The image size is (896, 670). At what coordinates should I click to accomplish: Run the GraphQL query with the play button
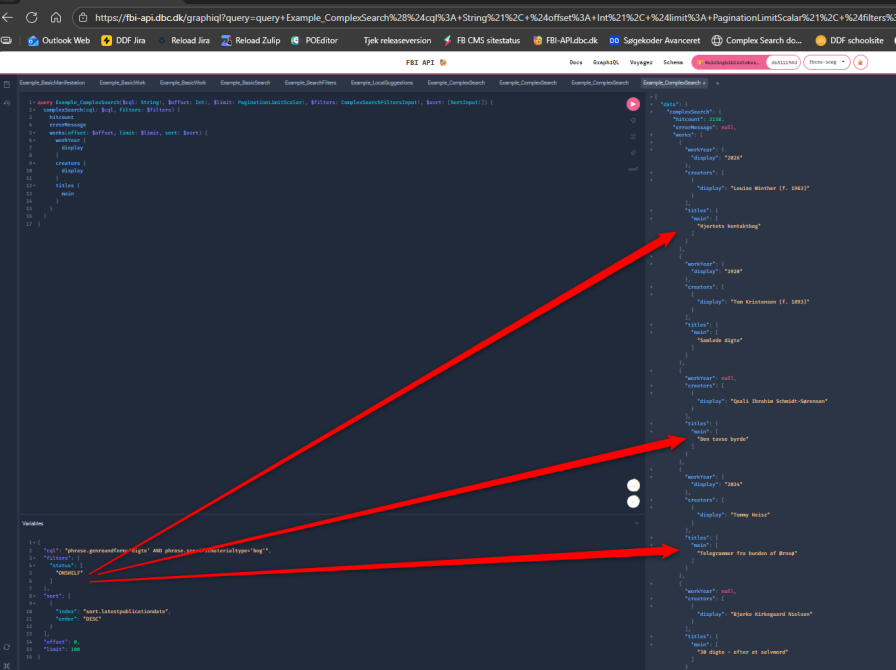coord(633,104)
